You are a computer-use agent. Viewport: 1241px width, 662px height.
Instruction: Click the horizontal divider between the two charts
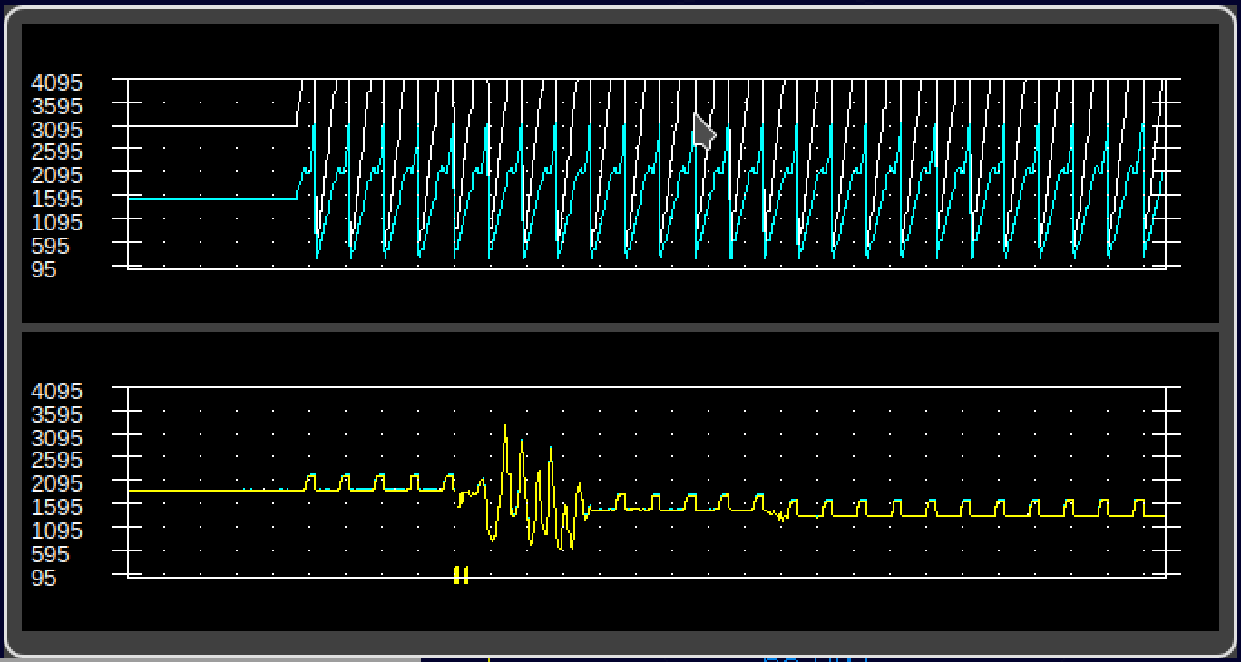point(620,326)
